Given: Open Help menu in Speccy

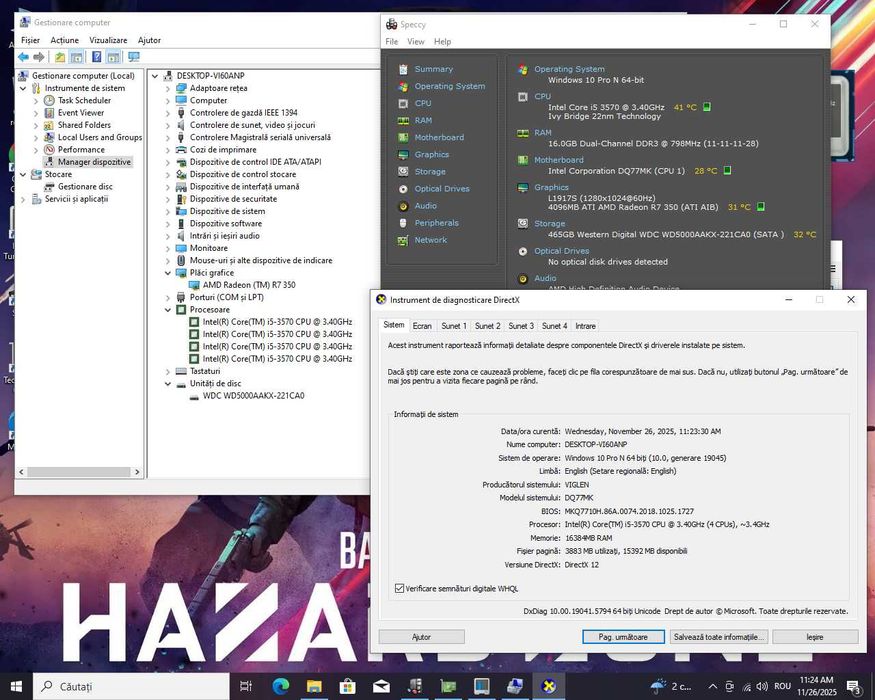Looking at the screenshot, I should point(443,42).
